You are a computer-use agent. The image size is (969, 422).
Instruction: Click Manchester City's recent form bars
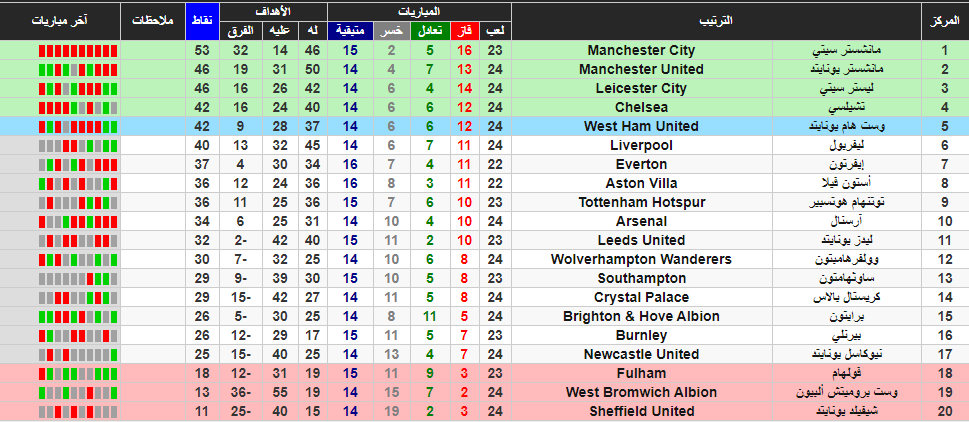(78, 51)
